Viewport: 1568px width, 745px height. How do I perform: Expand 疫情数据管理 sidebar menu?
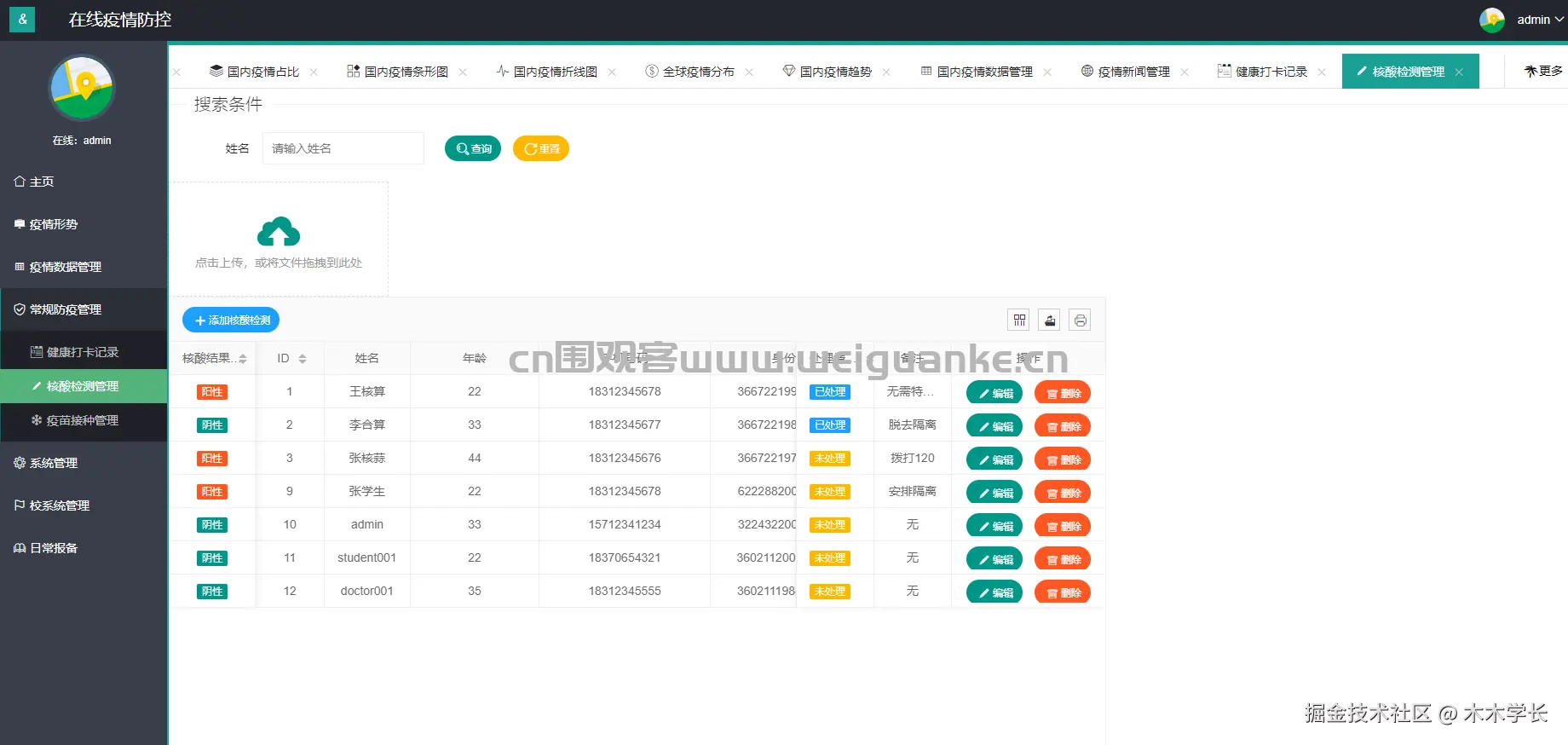click(x=84, y=267)
